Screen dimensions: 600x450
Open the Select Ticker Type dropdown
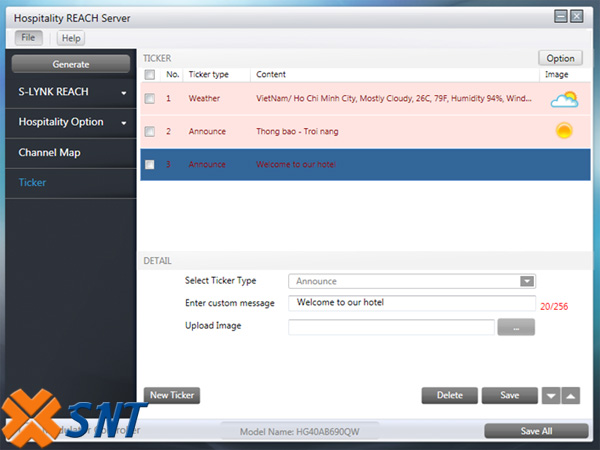[x=412, y=281]
